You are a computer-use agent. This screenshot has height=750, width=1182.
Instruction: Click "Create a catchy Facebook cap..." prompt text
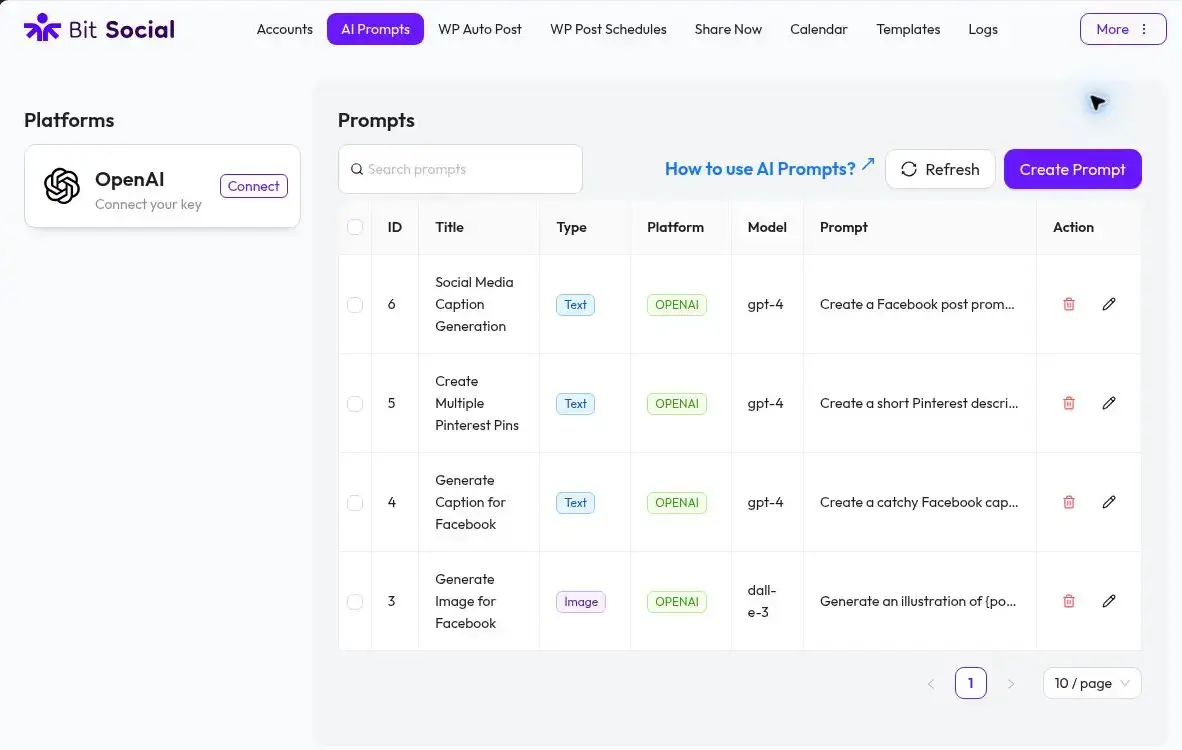pos(918,503)
